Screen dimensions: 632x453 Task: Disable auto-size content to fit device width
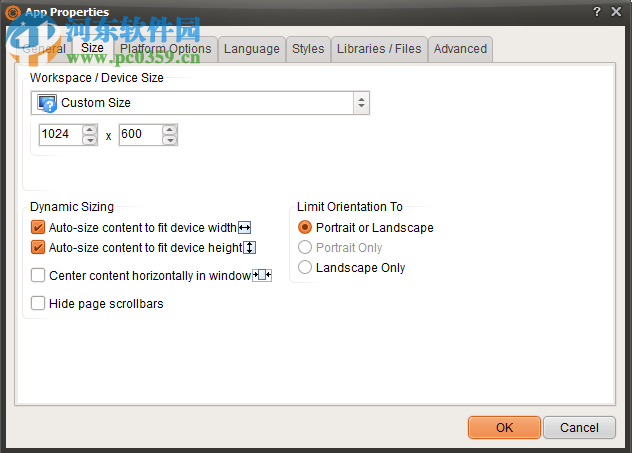tap(39, 228)
